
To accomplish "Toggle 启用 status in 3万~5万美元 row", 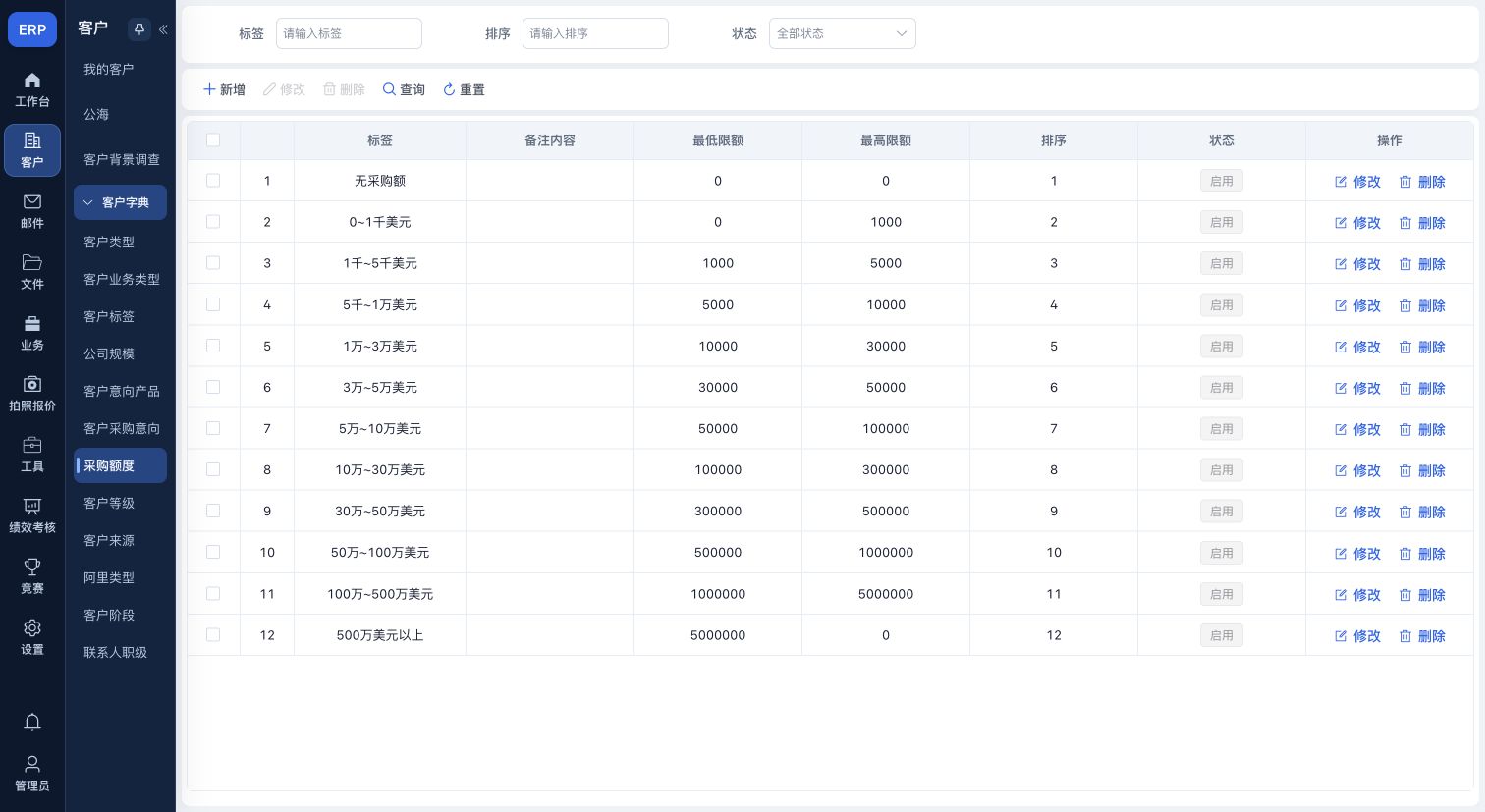I will tap(1222, 388).
